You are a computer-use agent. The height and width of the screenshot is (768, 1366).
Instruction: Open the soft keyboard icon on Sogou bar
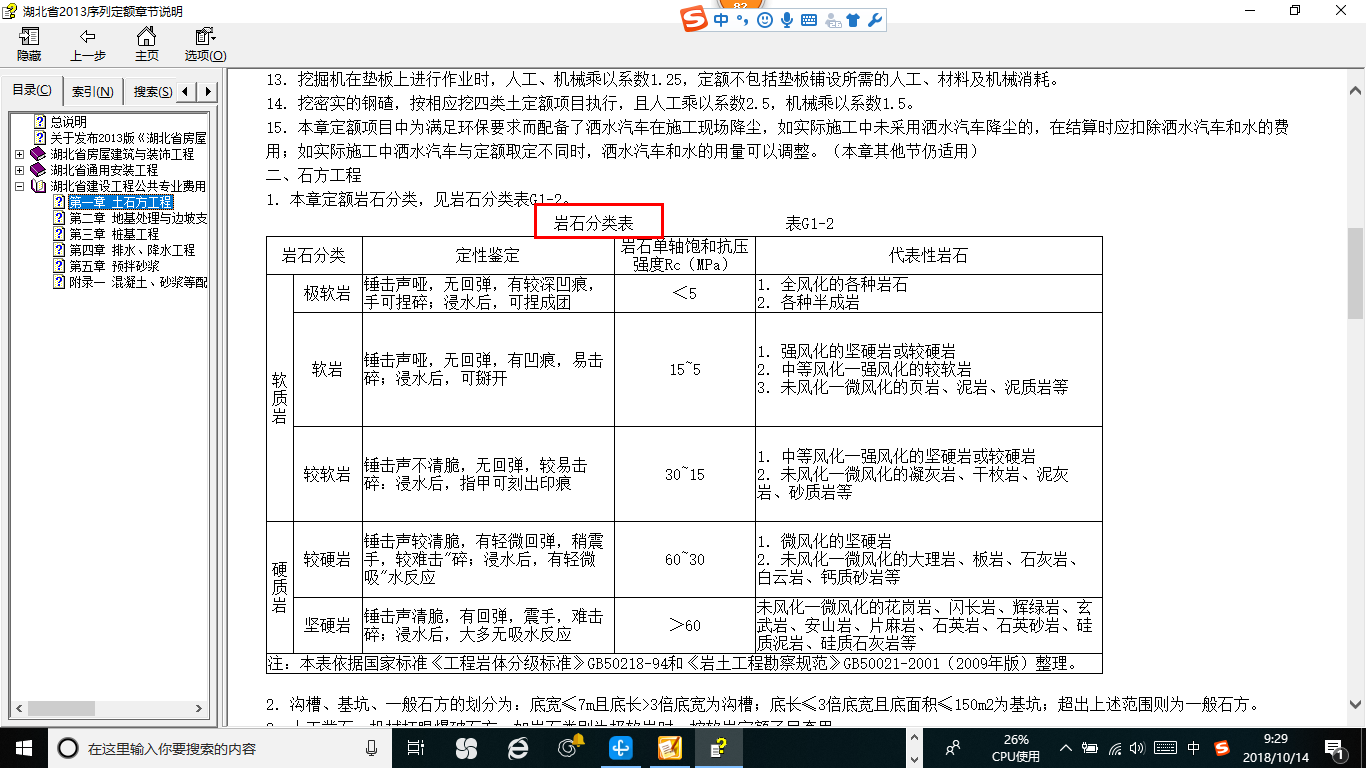pos(809,20)
